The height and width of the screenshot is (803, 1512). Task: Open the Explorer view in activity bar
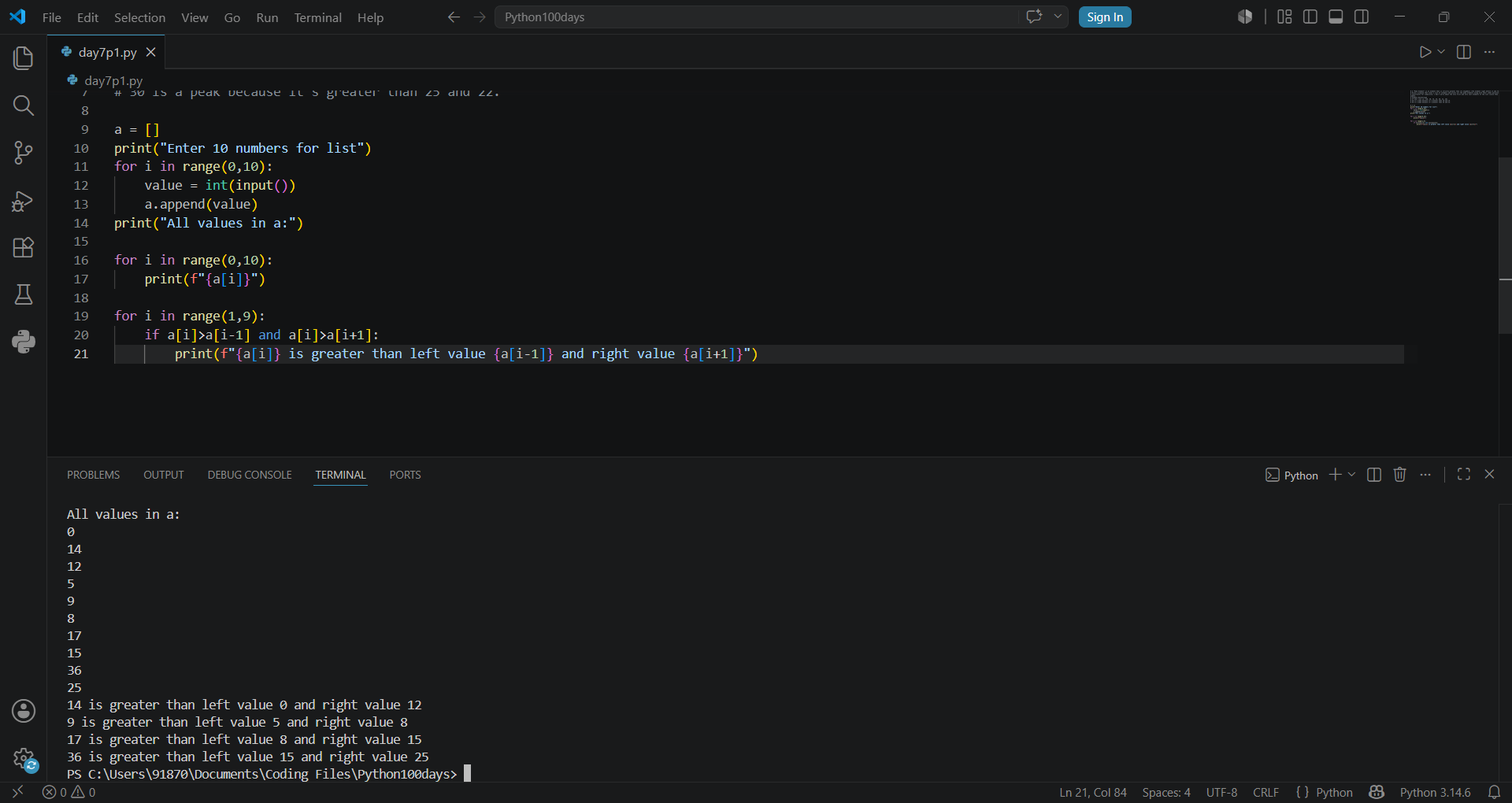(x=24, y=57)
